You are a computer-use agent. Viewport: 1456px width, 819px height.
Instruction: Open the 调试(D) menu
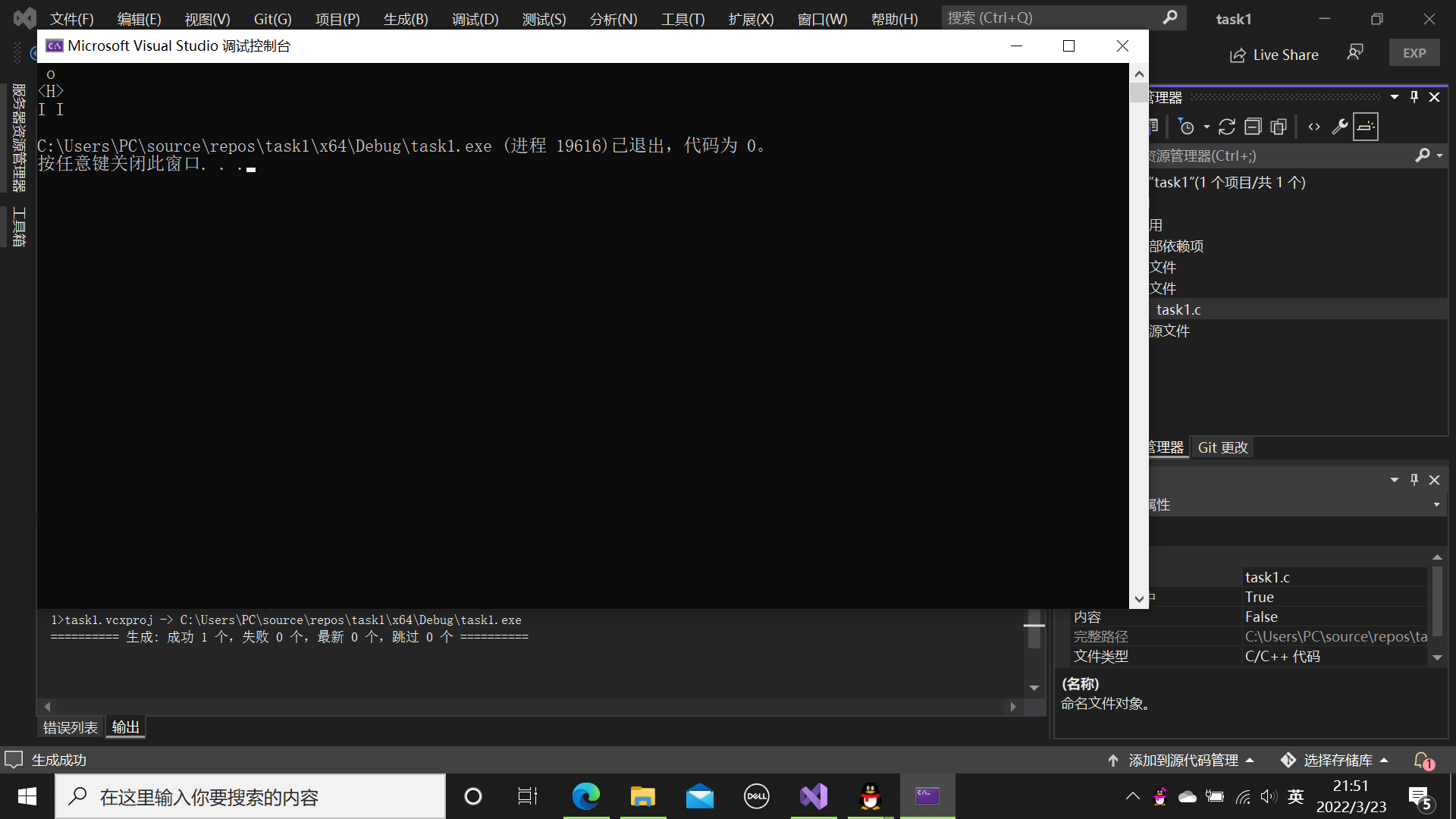[x=475, y=19]
